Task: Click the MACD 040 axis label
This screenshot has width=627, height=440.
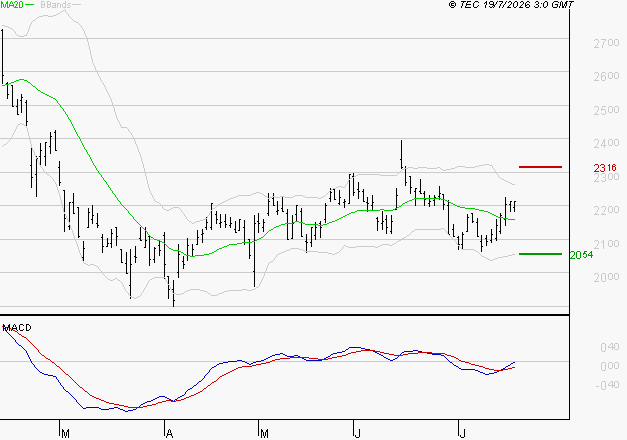Action: point(609,347)
